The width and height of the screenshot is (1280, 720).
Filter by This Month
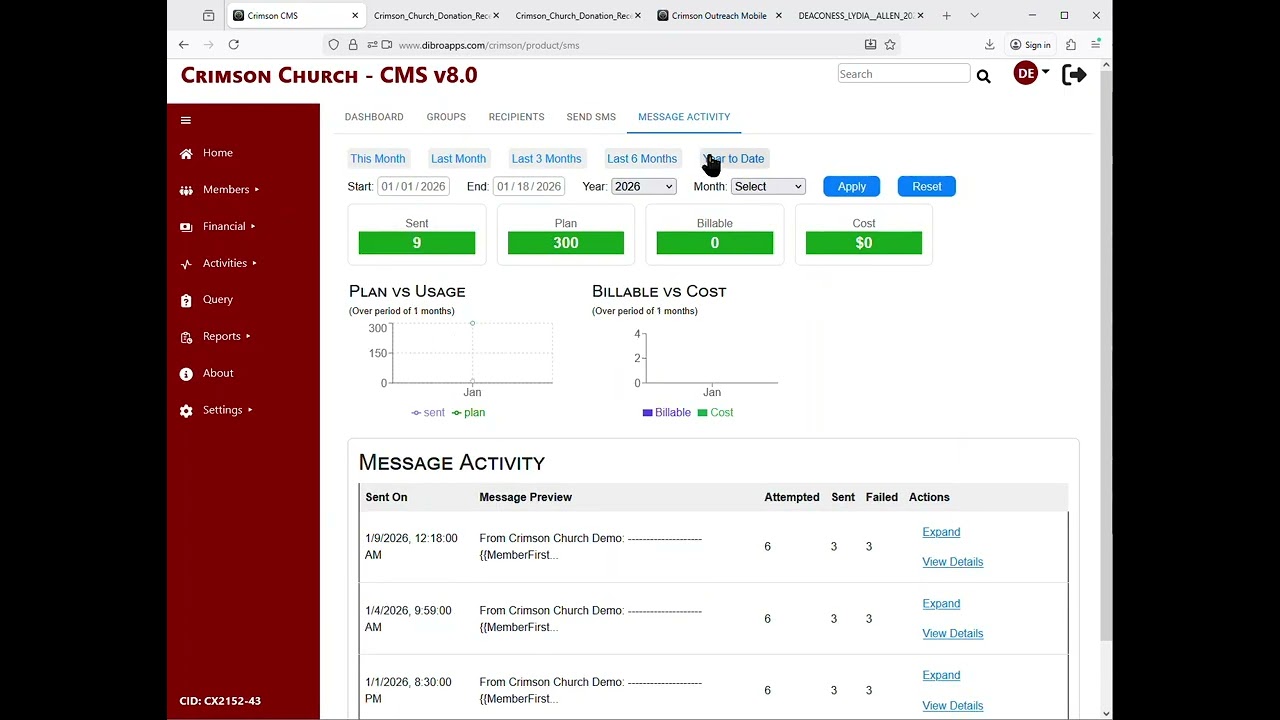pos(378,159)
